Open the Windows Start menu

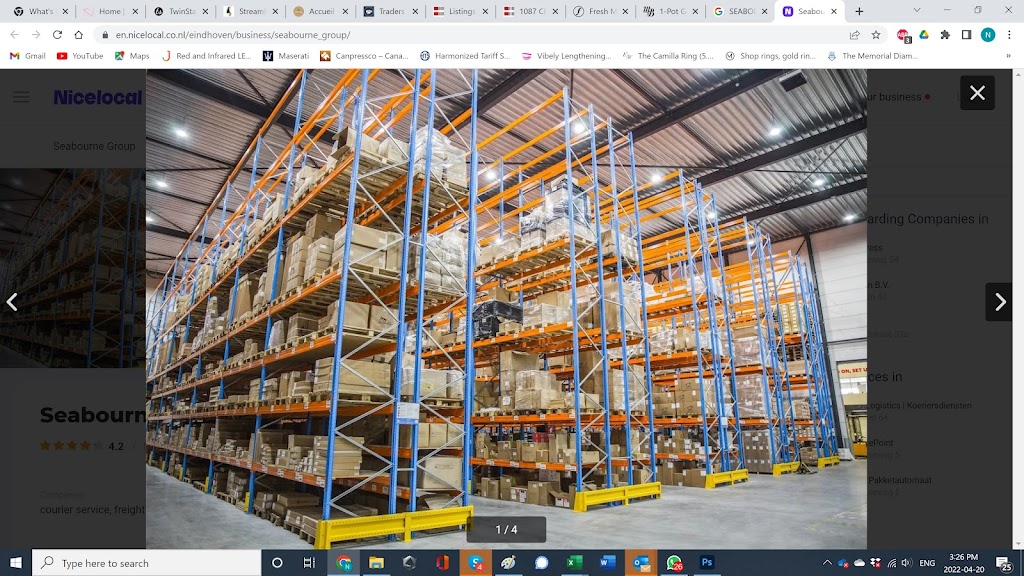click(16, 563)
